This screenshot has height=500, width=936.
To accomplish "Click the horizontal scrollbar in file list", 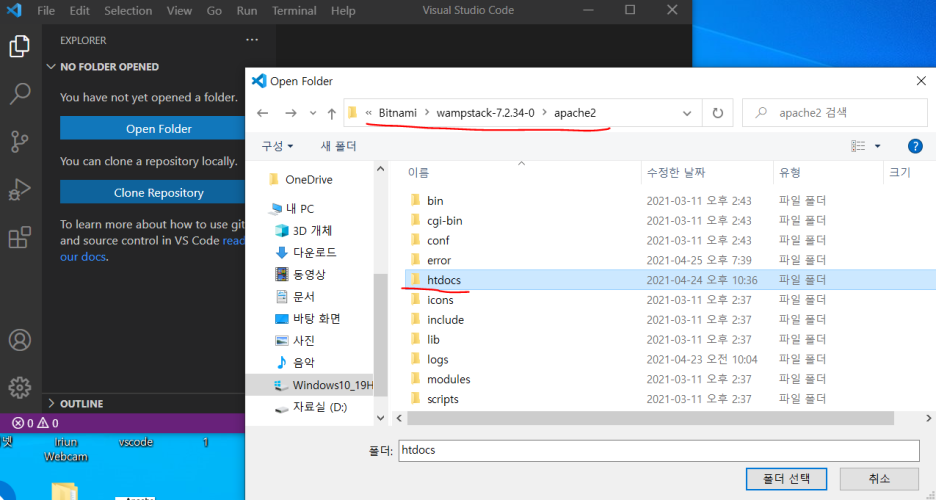I will click(651, 419).
